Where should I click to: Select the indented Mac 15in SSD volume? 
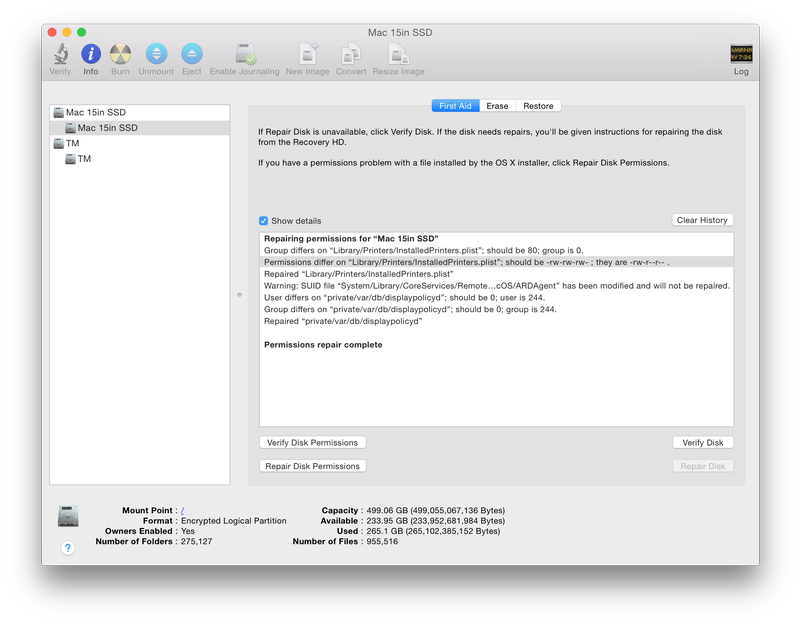(x=140, y=128)
